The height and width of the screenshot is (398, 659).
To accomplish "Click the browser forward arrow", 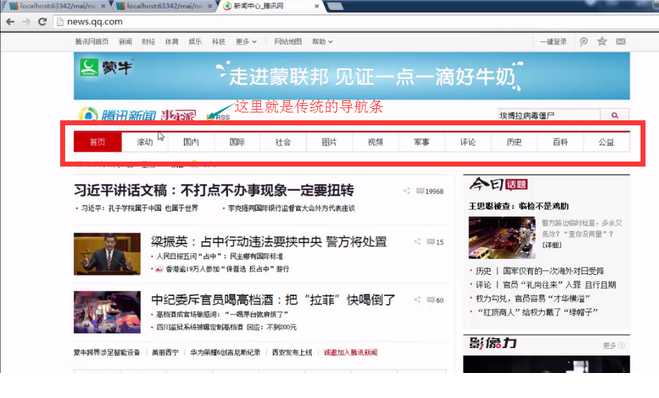I will click(26, 21).
